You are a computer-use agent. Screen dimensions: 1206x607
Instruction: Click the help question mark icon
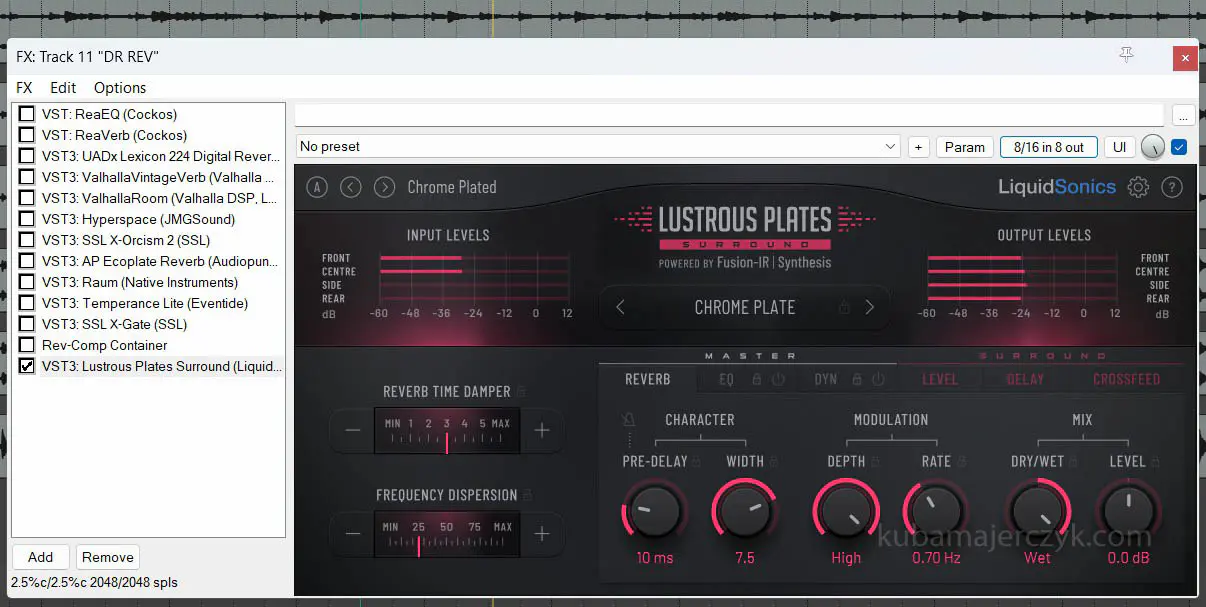[x=1172, y=187]
